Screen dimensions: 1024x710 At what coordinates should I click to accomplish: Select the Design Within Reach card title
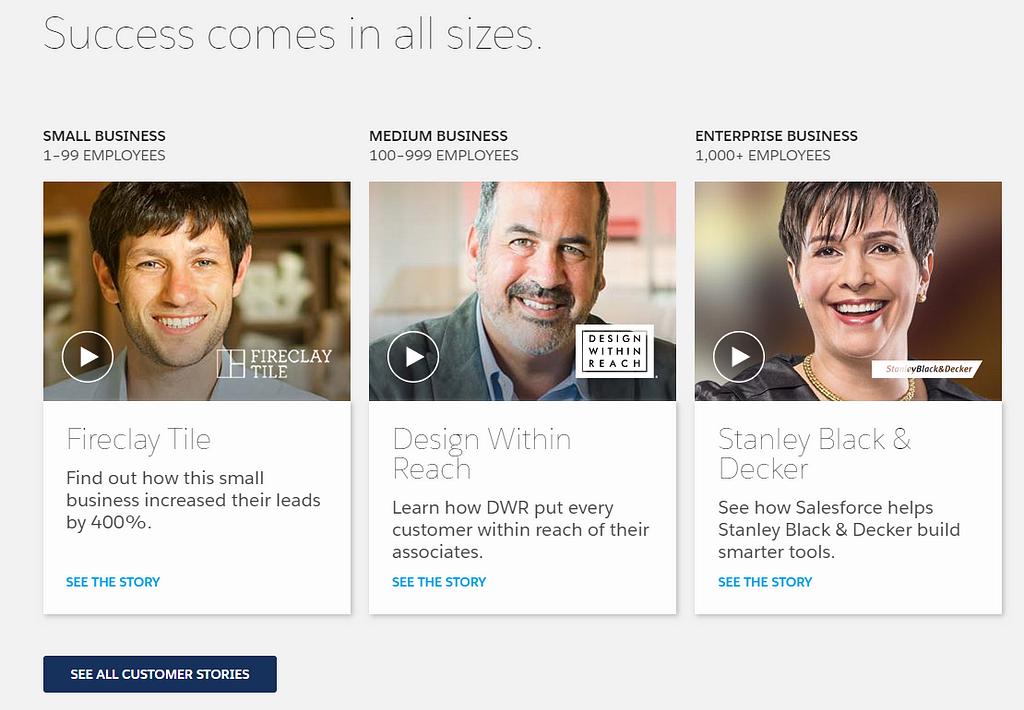click(481, 453)
